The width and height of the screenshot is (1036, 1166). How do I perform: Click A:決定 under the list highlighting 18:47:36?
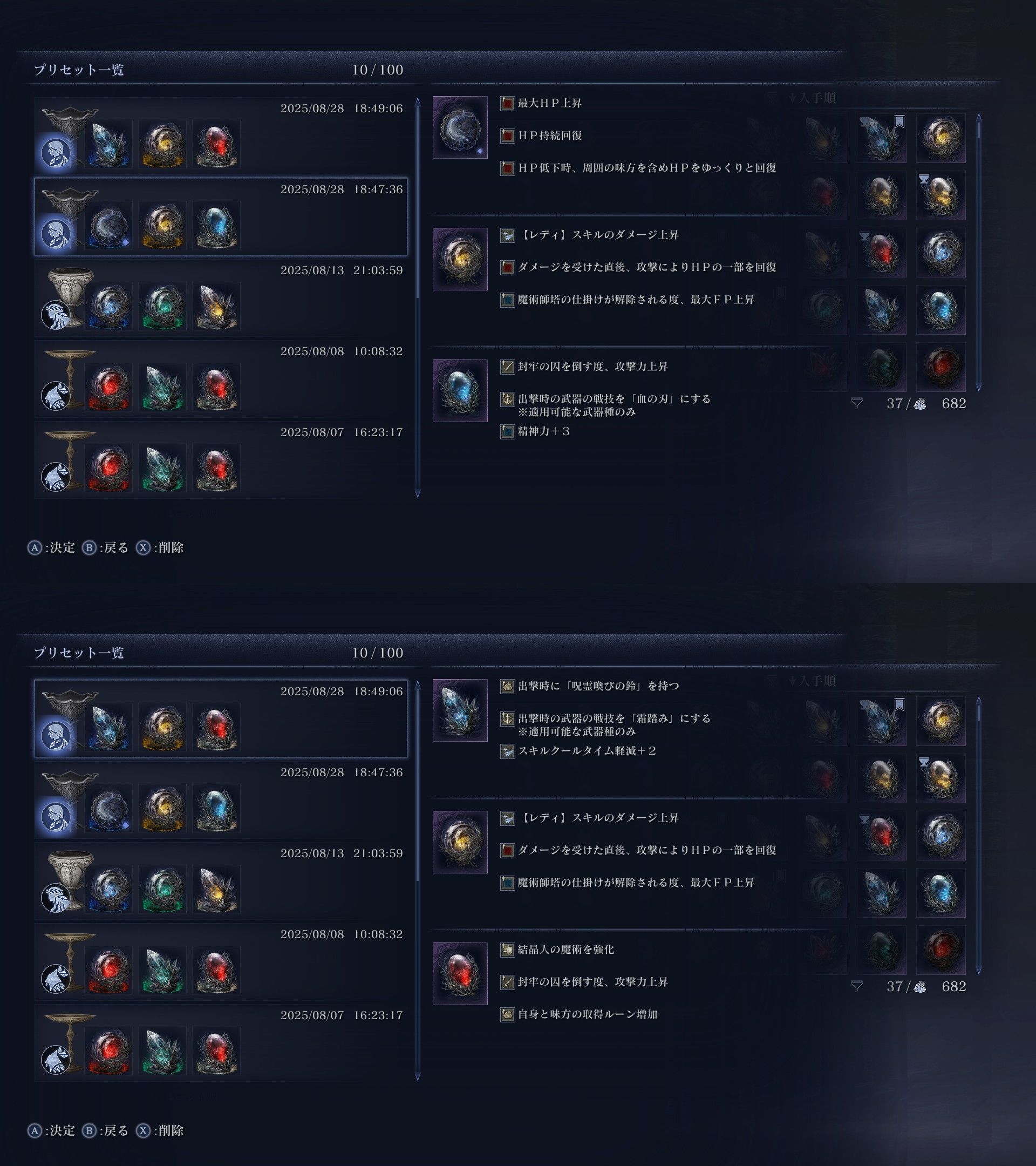click(x=51, y=547)
